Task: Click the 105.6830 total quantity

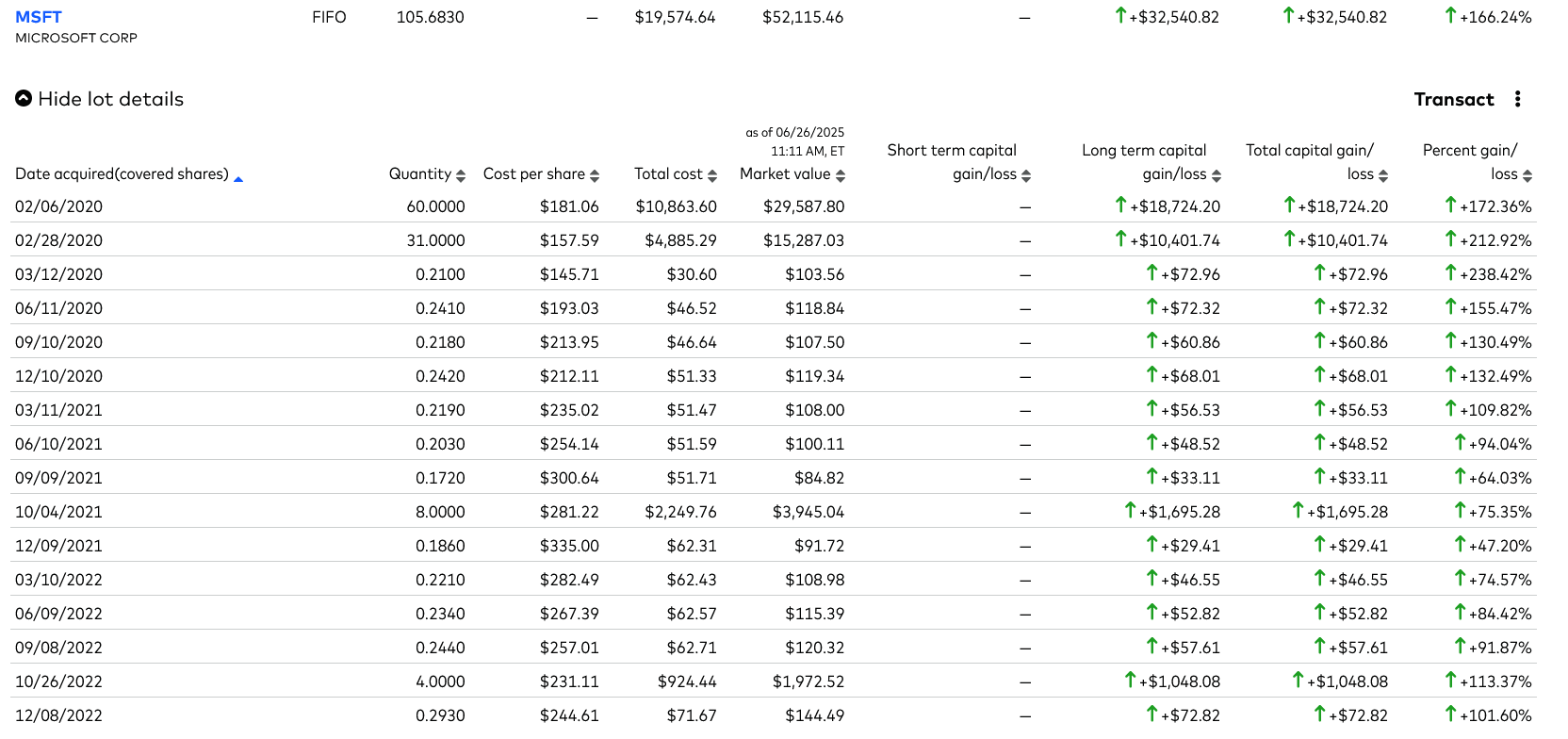Action: point(430,17)
